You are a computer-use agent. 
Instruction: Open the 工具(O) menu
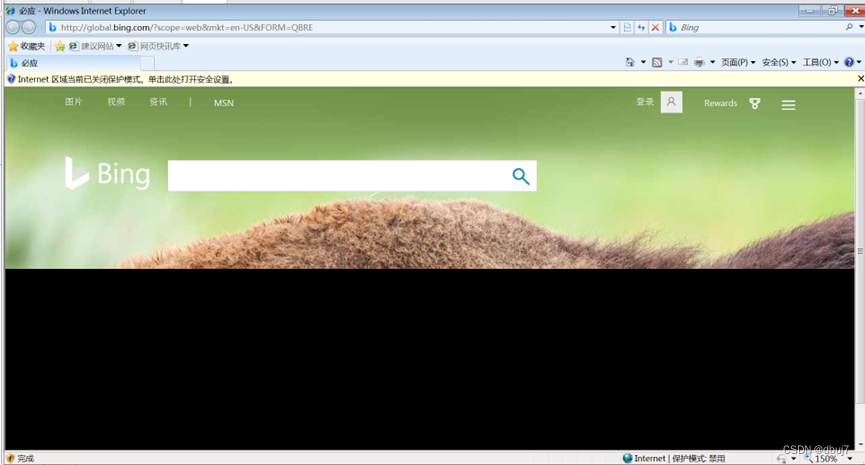pos(820,62)
